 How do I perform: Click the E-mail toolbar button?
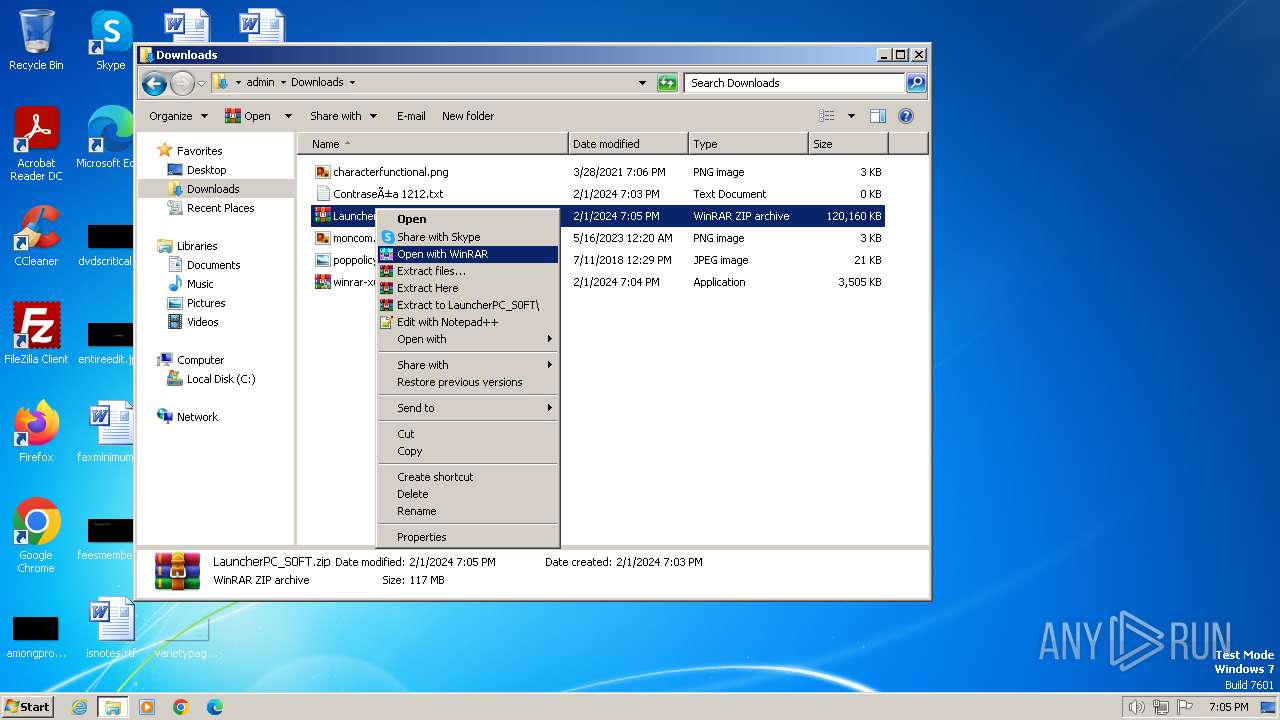tap(411, 116)
